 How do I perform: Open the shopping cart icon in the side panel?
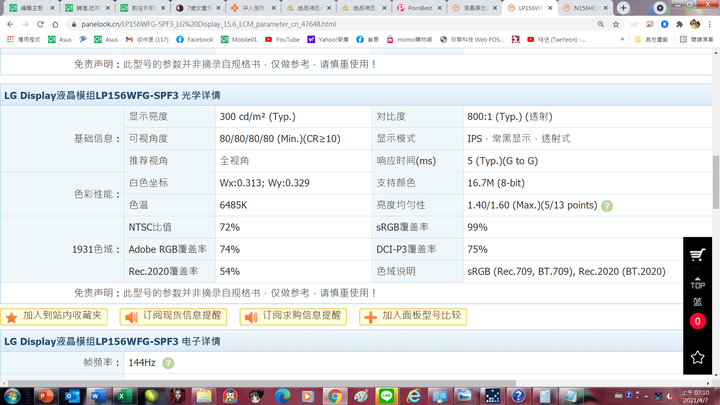click(x=697, y=254)
